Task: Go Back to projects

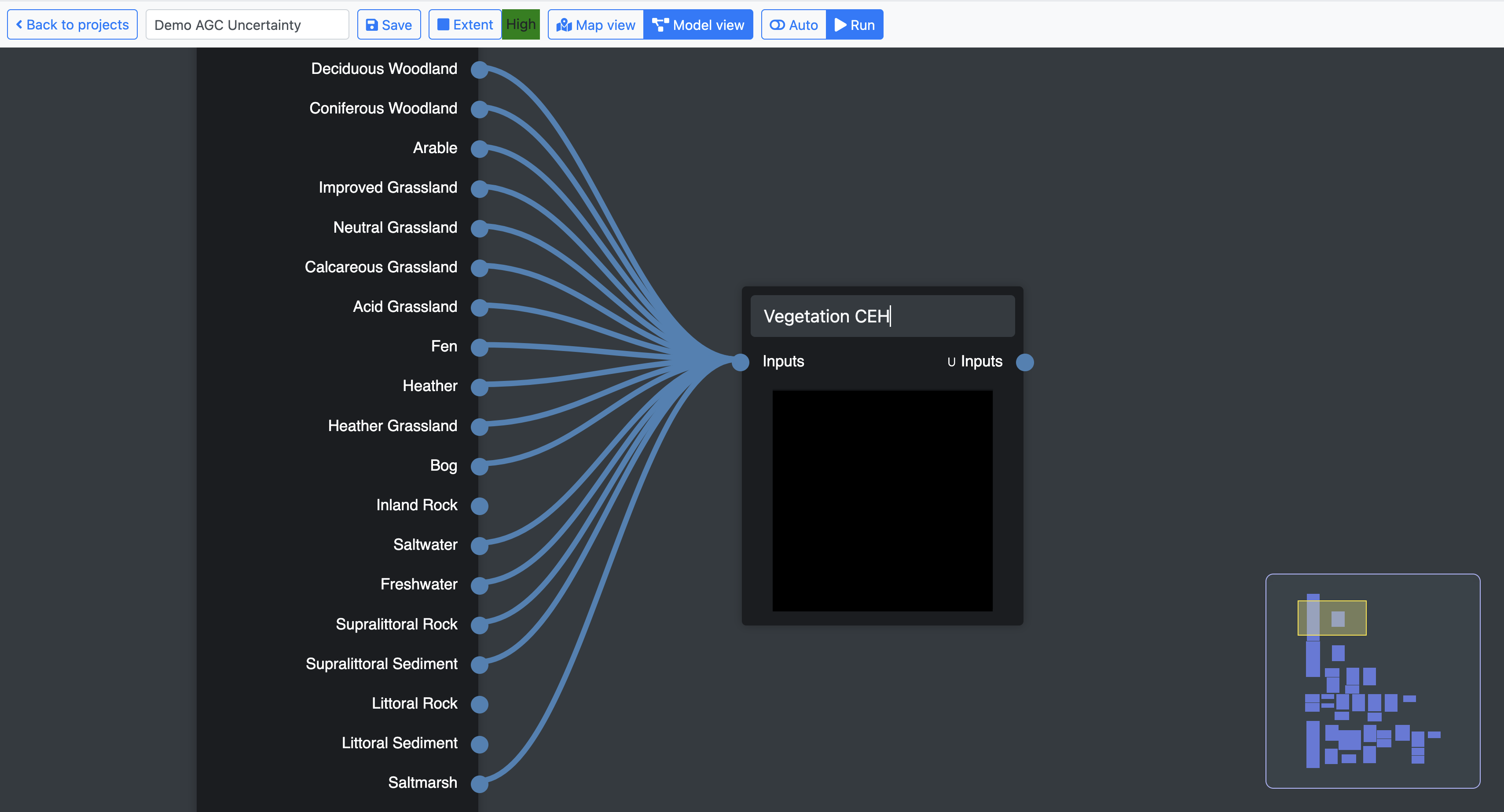Action: pyautogui.click(x=73, y=25)
